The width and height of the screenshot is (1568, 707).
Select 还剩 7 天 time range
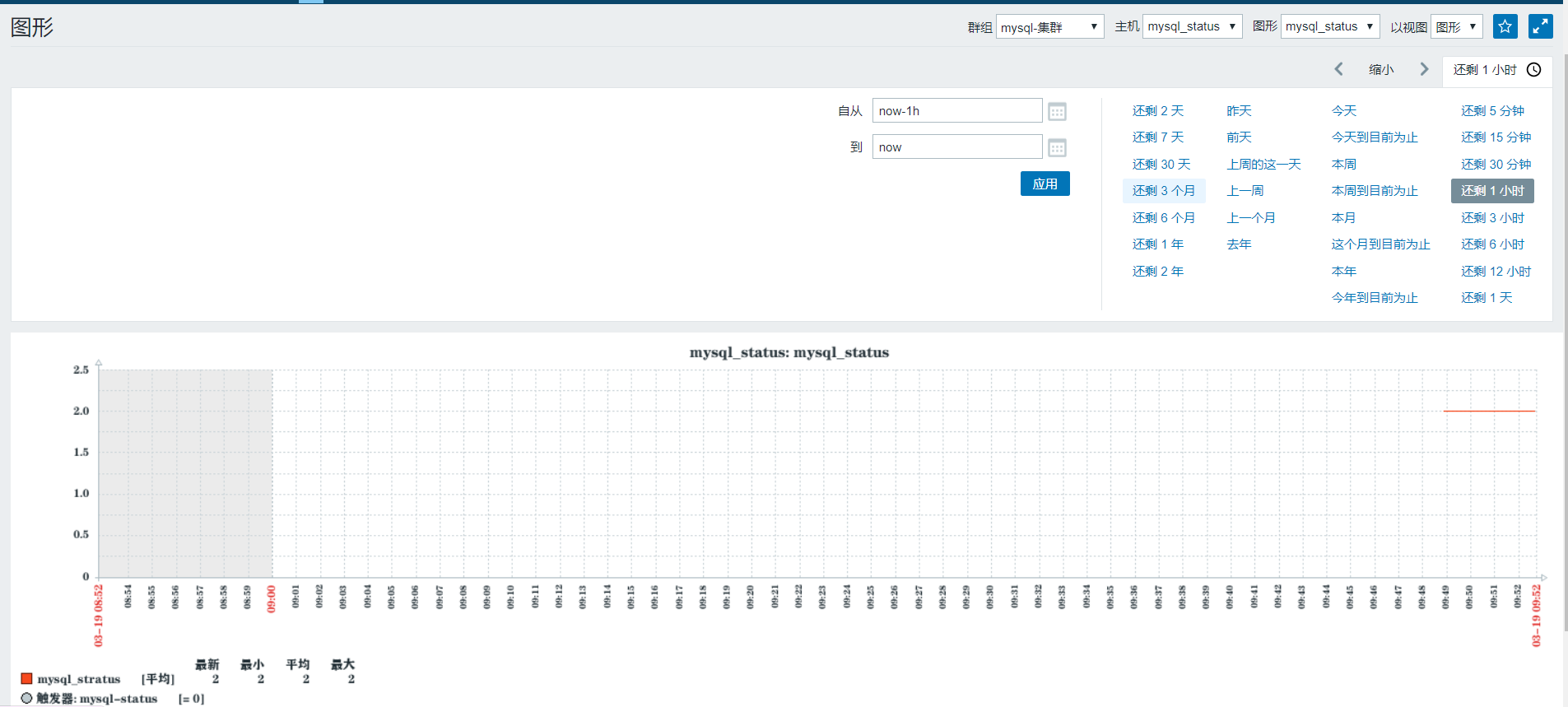(x=1157, y=137)
